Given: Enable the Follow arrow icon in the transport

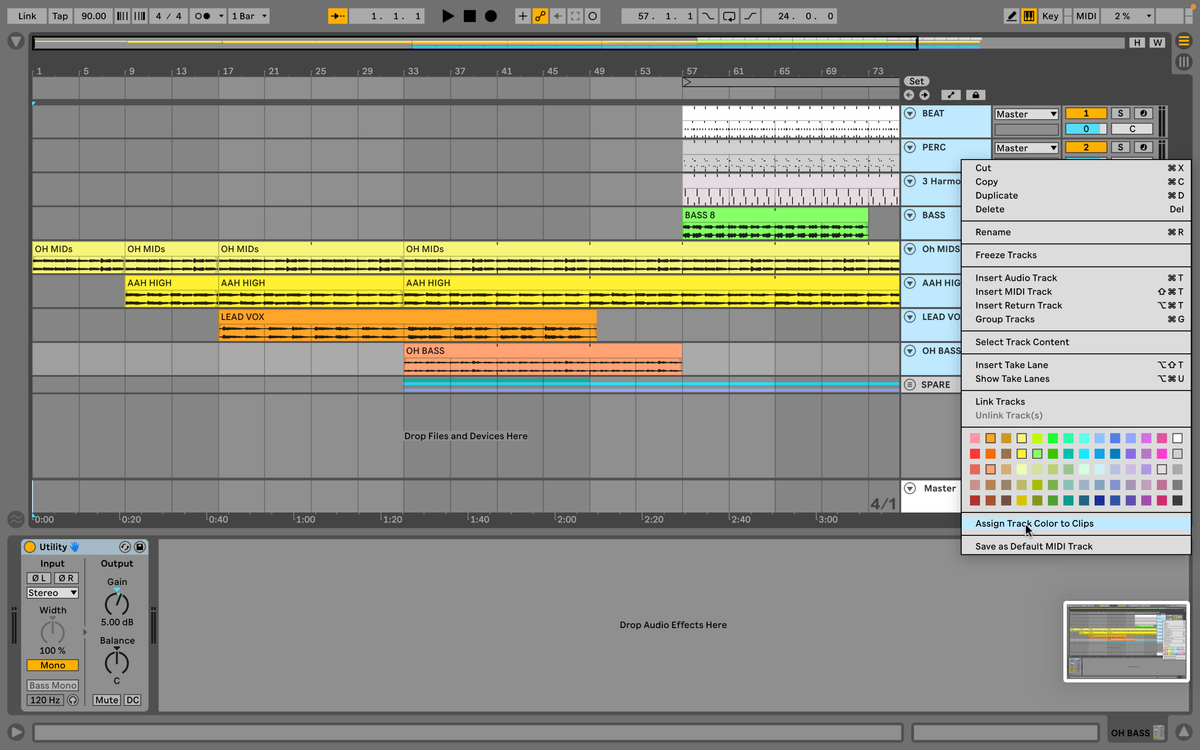Looking at the screenshot, I should [x=336, y=16].
